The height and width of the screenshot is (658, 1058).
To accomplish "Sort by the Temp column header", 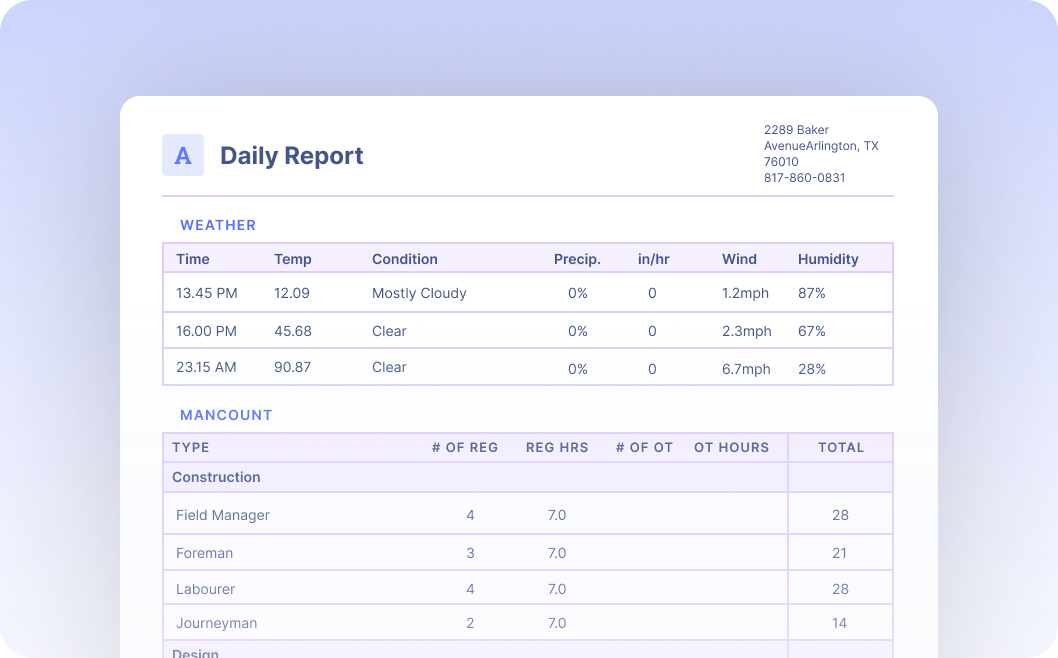I will tap(293, 259).
